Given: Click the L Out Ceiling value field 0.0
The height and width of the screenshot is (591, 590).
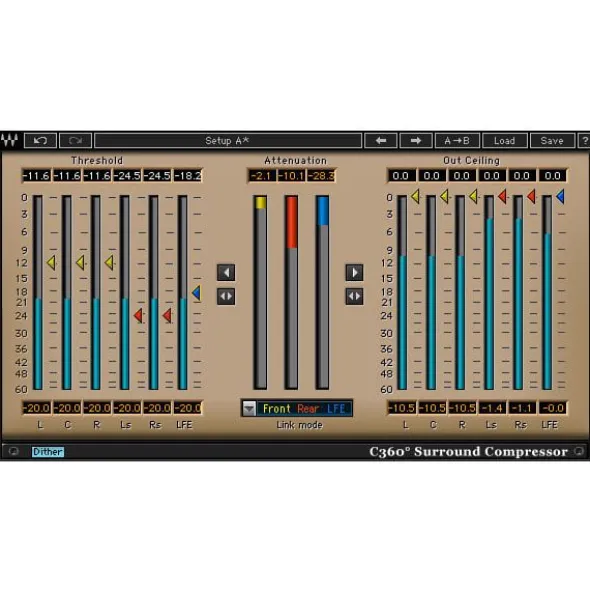Looking at the screenshot, I should click(x=401, y=176).
